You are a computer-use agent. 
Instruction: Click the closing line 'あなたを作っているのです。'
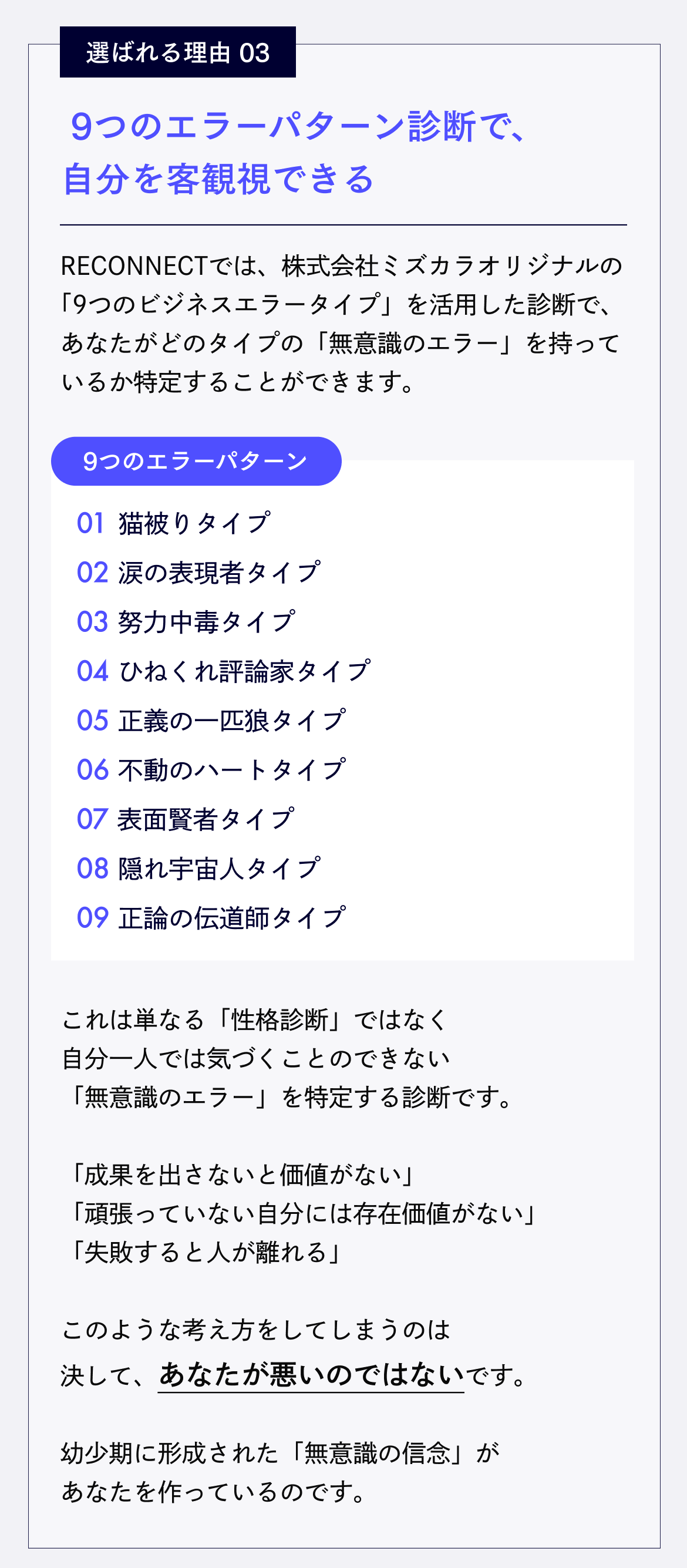pos(214,1491)
